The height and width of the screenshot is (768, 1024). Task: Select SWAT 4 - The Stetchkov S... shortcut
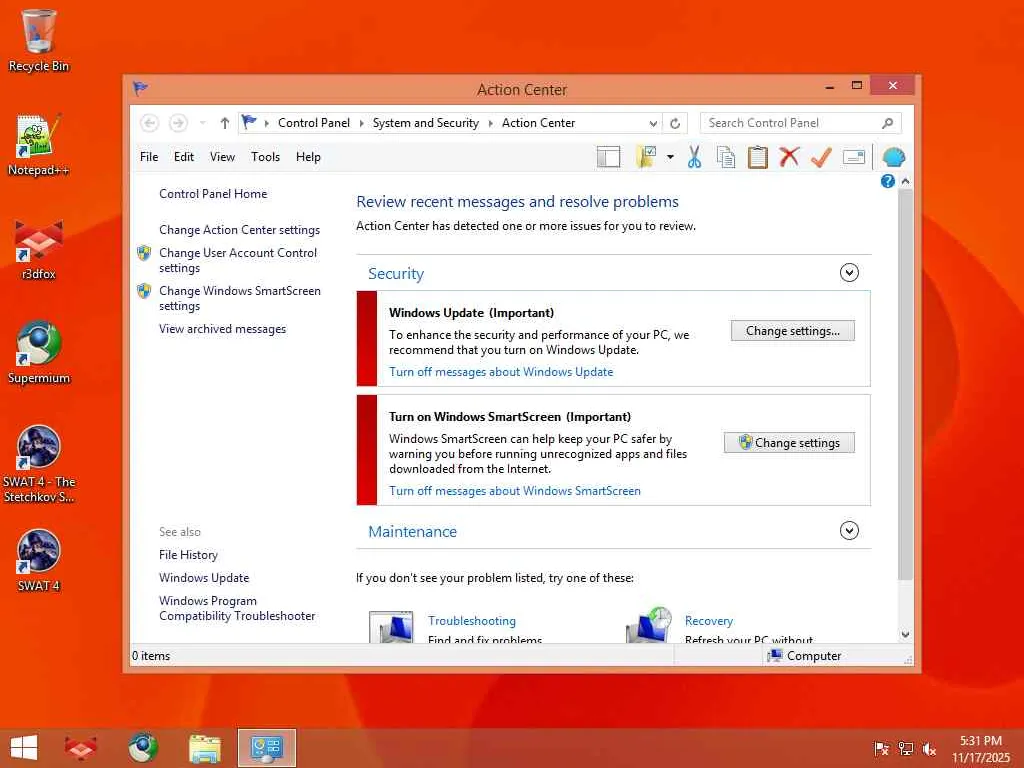[x=39, y=464]
